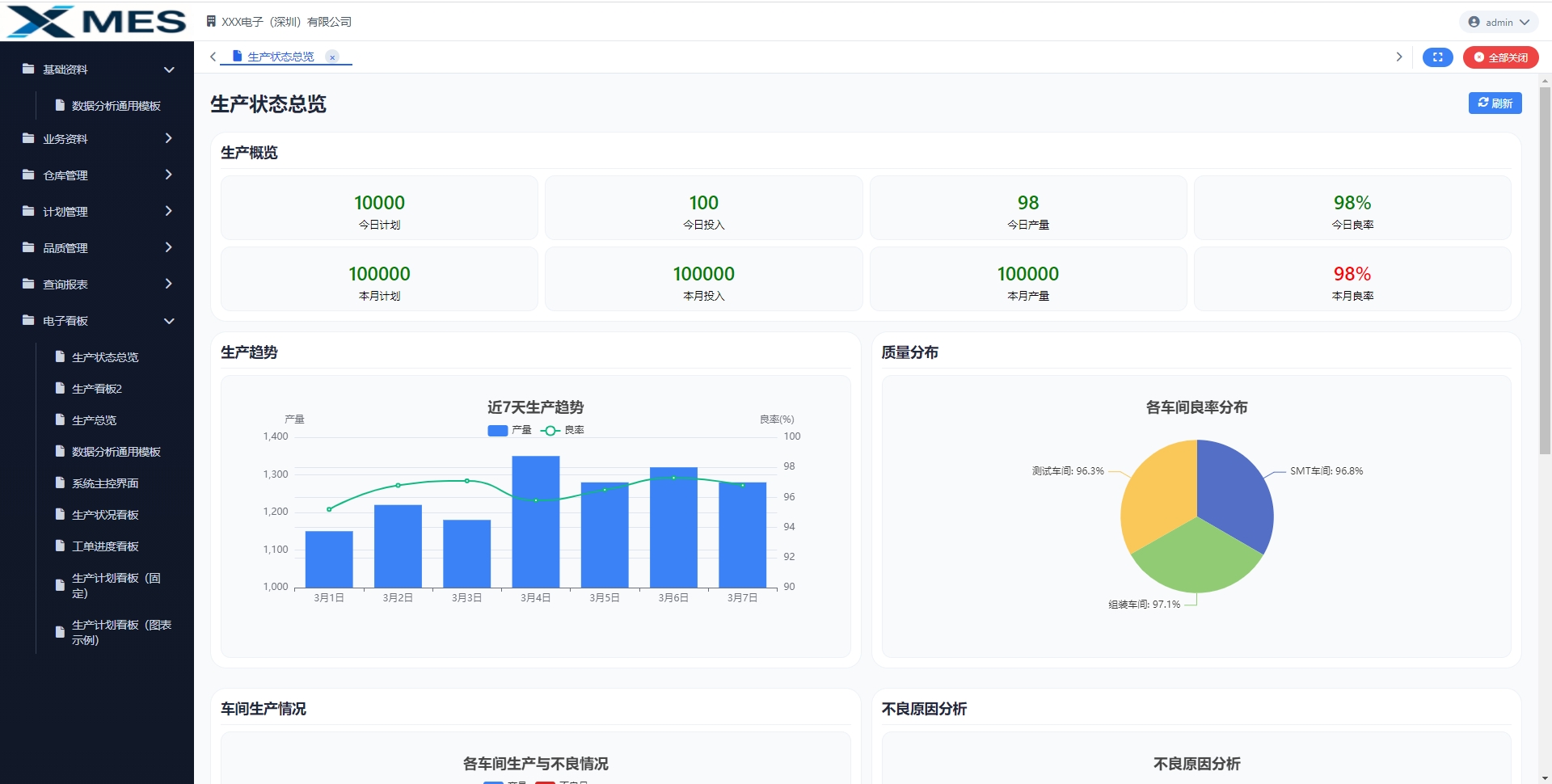Expand the admin account dropdown arrow
Viewport: 1552px width, 784px height.
[x=1525, y=23]
